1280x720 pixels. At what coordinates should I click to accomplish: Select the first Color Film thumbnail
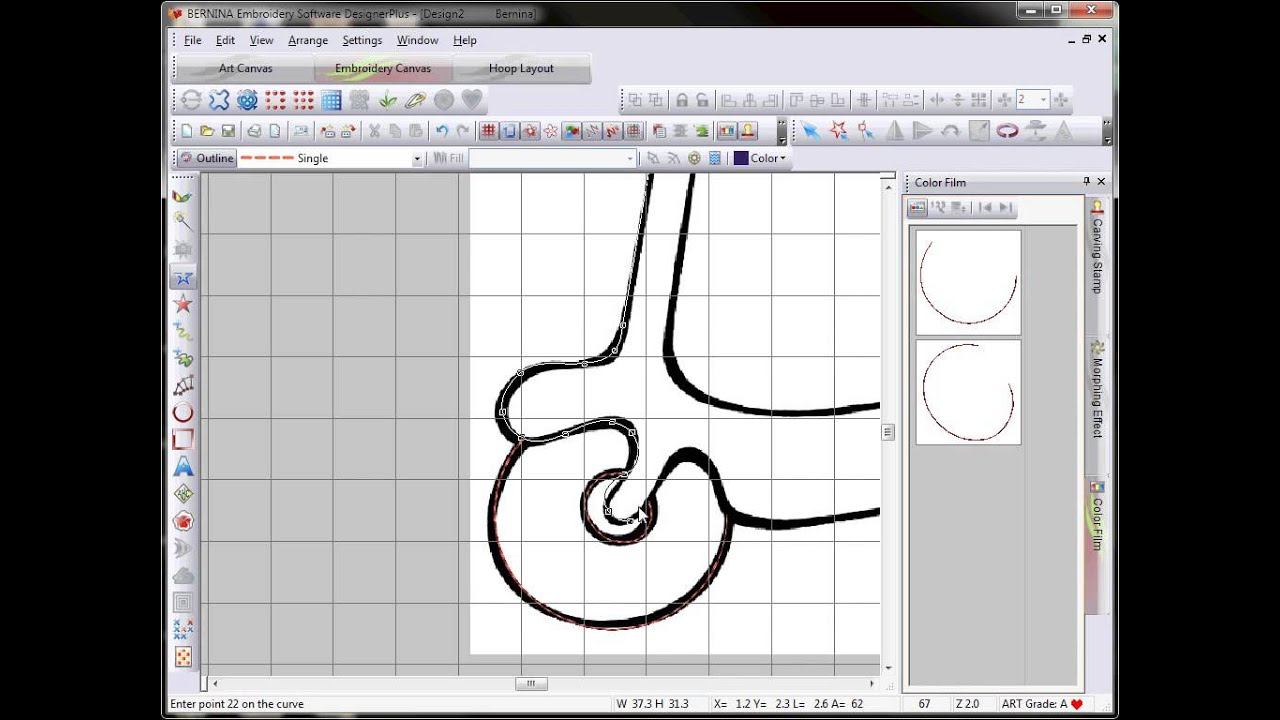tap(968, 282)
